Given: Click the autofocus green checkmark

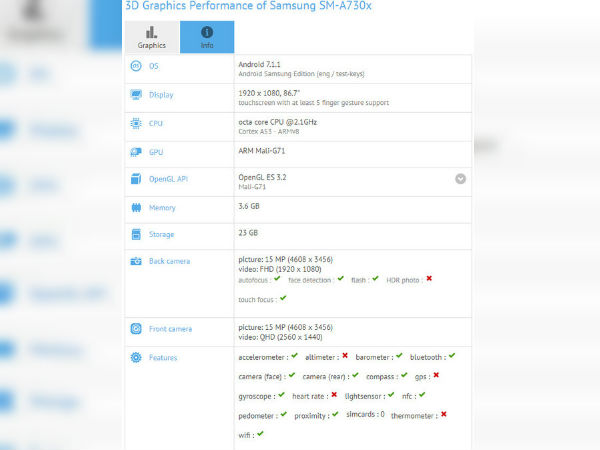Looking at the screenshot, I should 279,279.
